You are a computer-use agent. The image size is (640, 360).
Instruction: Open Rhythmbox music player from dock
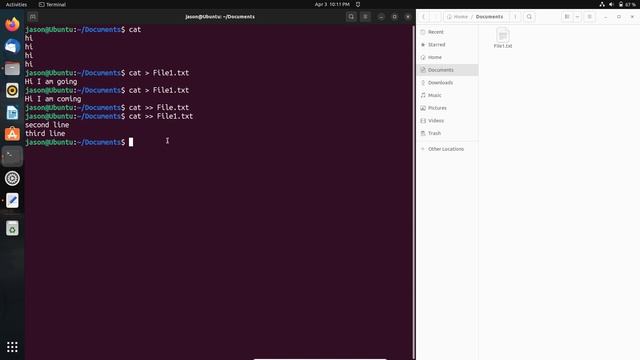pos(12,91)
